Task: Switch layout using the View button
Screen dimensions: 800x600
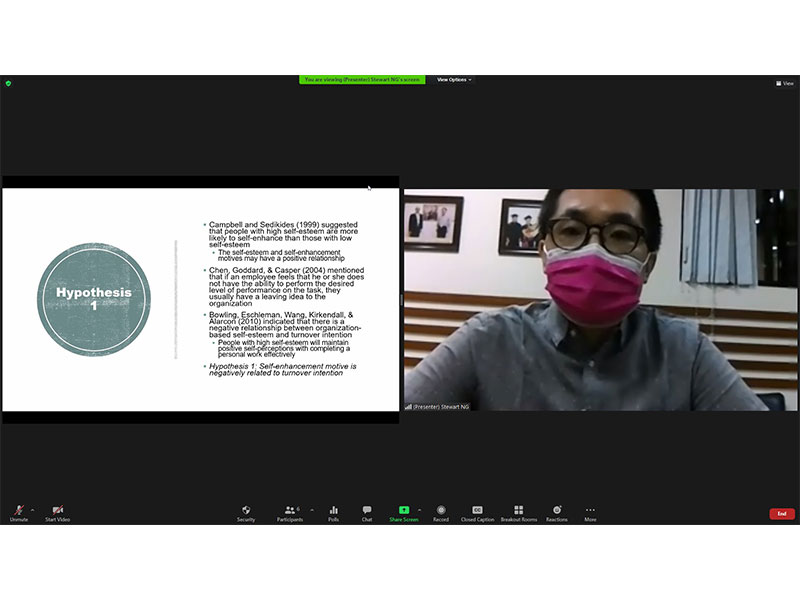Action: [785, 83]
